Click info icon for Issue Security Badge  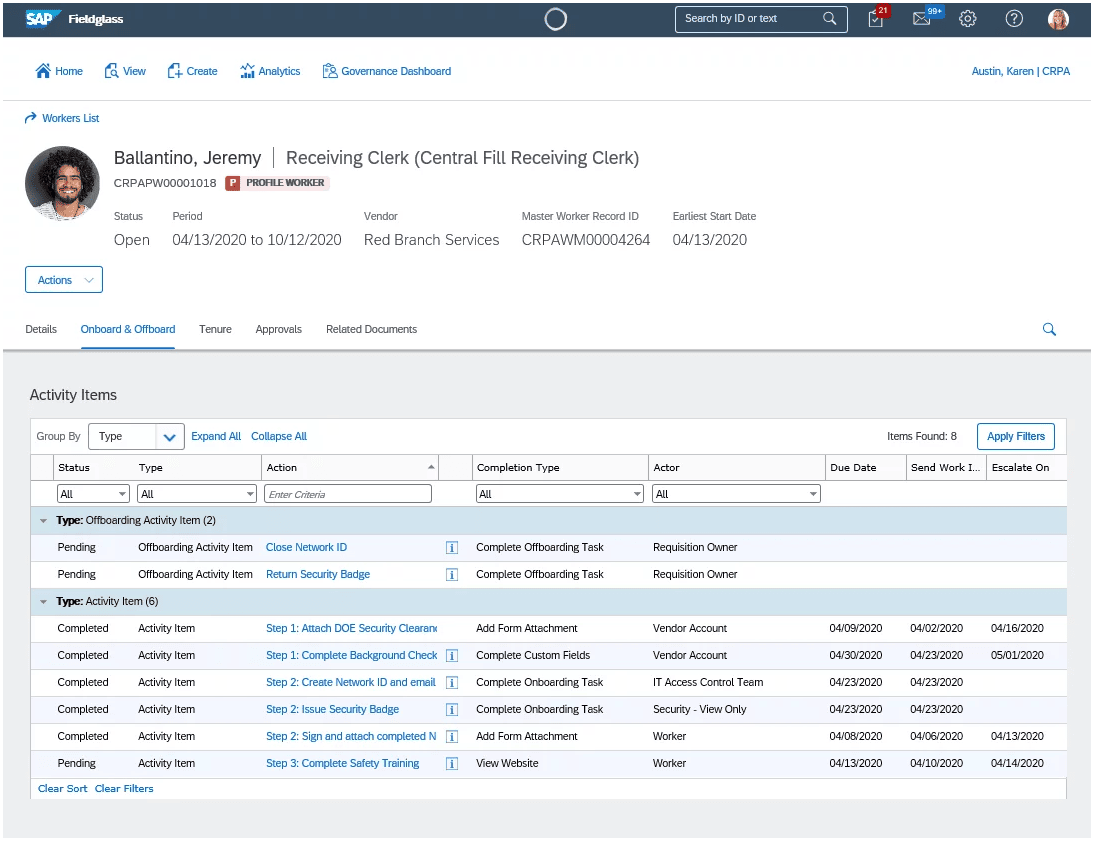pos(451,710)
